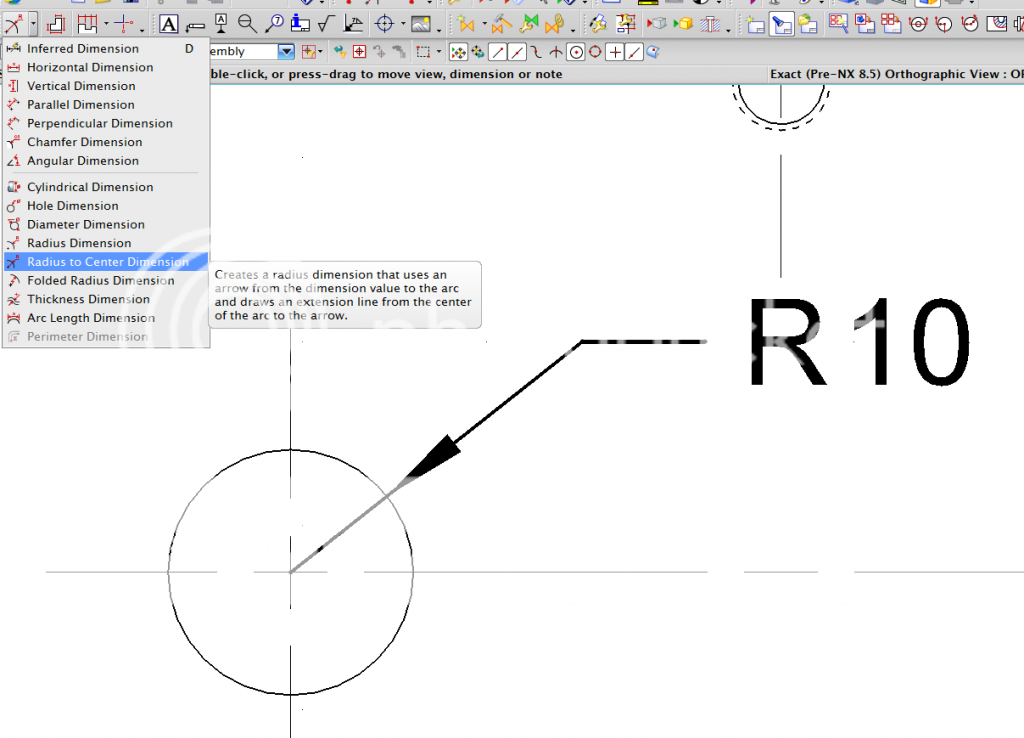Viewport: 1024px width, 738px height.
Task: Launch the View Creation Wizard icon
Action: tap(838, 25)
